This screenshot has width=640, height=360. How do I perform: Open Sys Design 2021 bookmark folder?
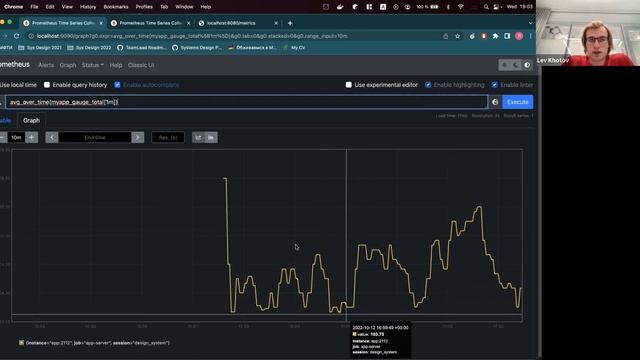tap(40, 48)
